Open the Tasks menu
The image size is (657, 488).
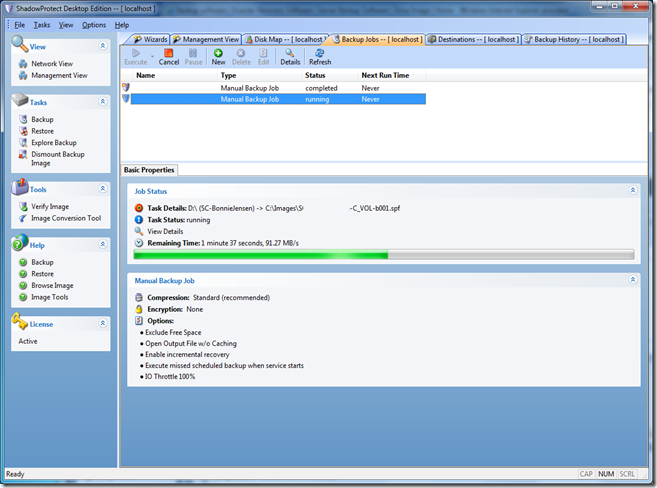pyautogui.click(x=42, y=24)
